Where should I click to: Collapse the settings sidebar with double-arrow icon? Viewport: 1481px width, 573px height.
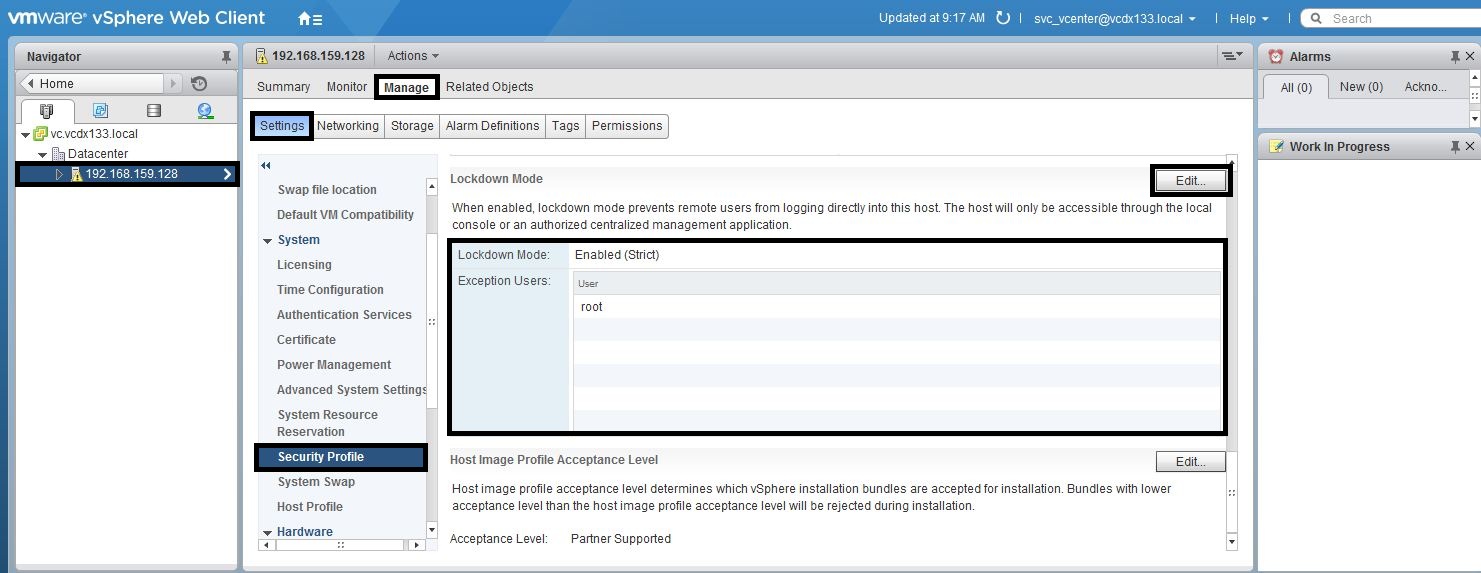266,166
